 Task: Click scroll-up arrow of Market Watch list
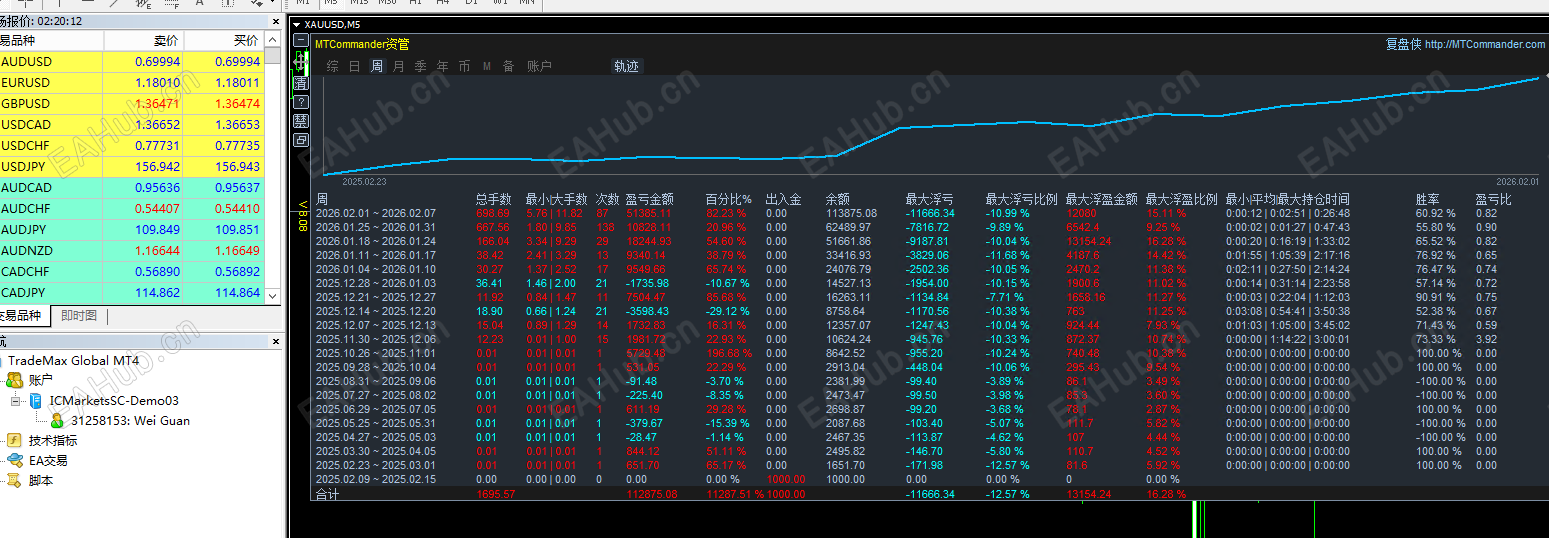(x=273, y=40)
